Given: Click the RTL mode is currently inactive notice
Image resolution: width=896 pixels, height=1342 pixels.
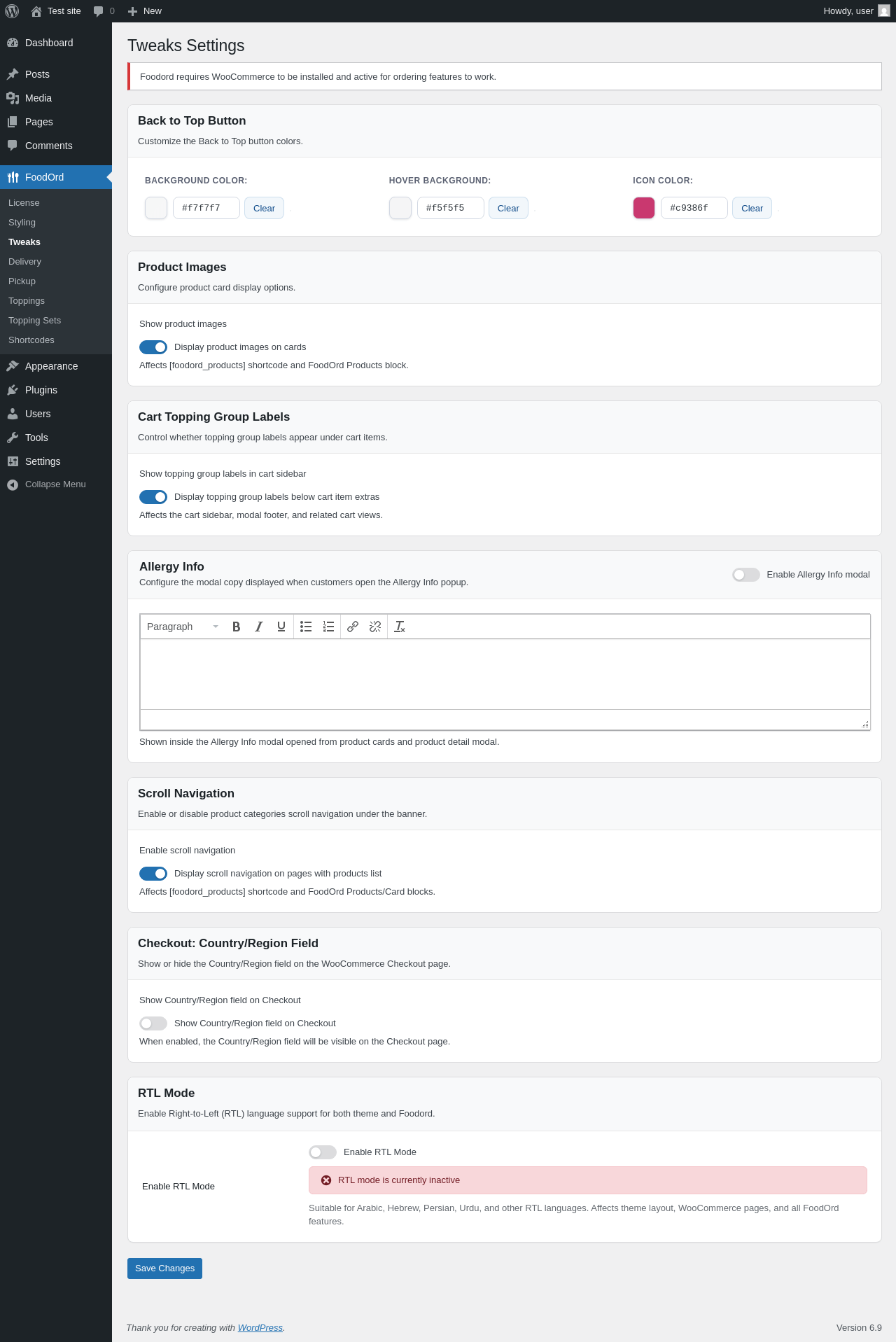Looking at the screenshot, I should click(588, 1180).
